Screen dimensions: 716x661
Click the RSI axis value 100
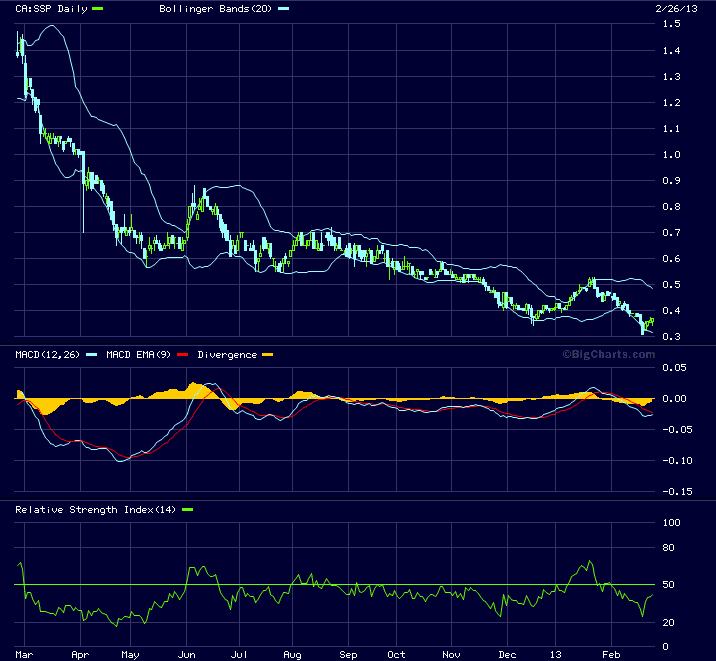671,522
